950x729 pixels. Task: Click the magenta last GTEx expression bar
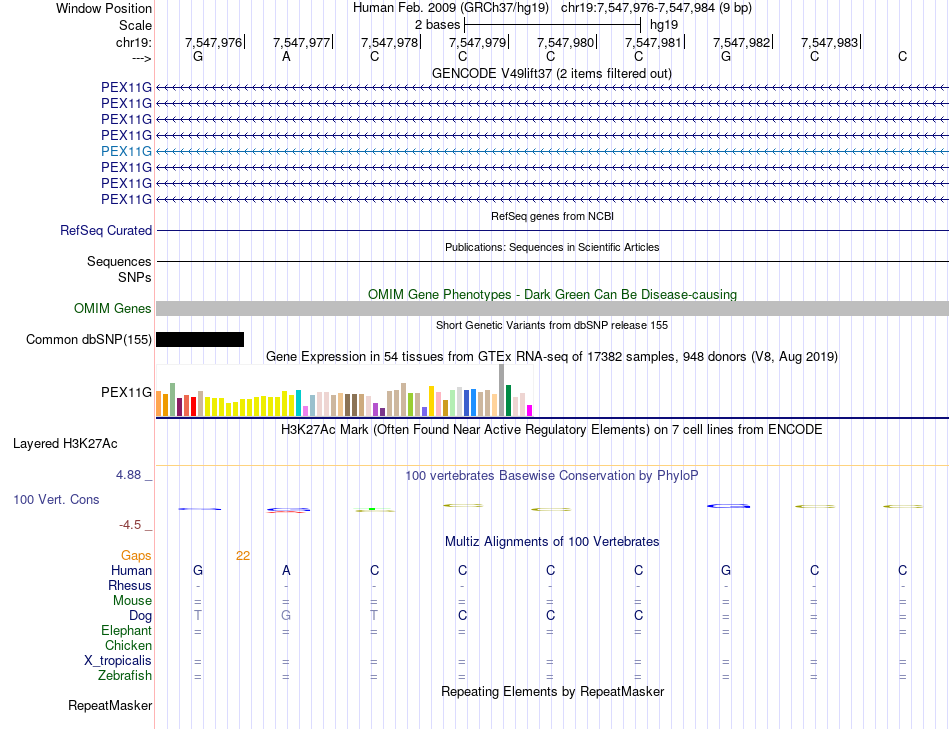point(530,410)
